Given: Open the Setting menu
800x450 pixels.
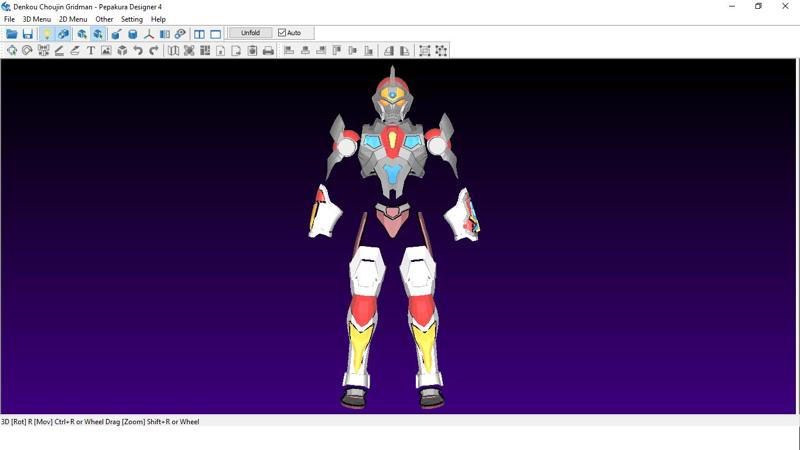Looking at the screenshot, I should click(132, 19).
